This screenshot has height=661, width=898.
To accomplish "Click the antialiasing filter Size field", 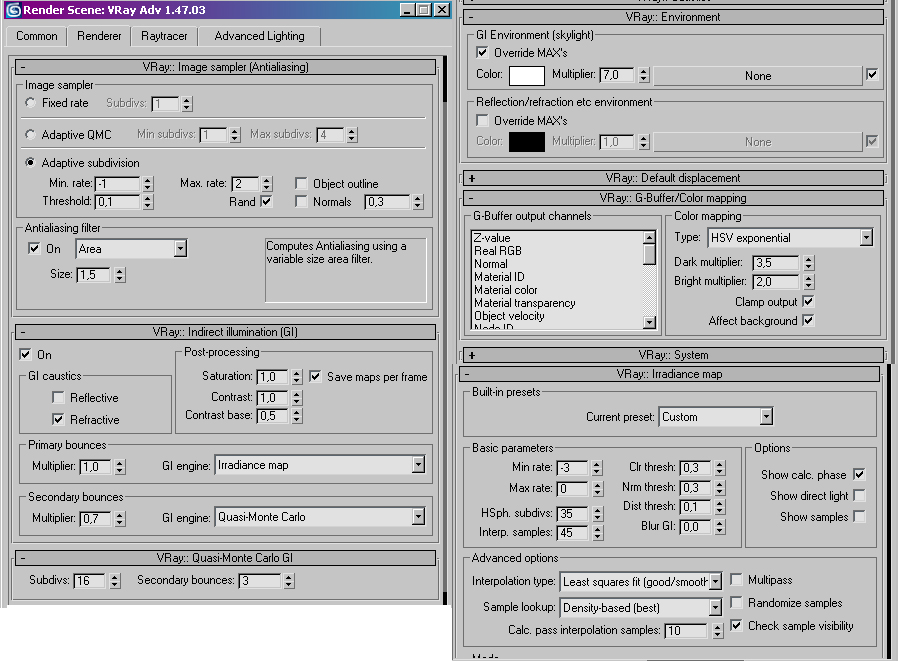I will pos(94,274).
